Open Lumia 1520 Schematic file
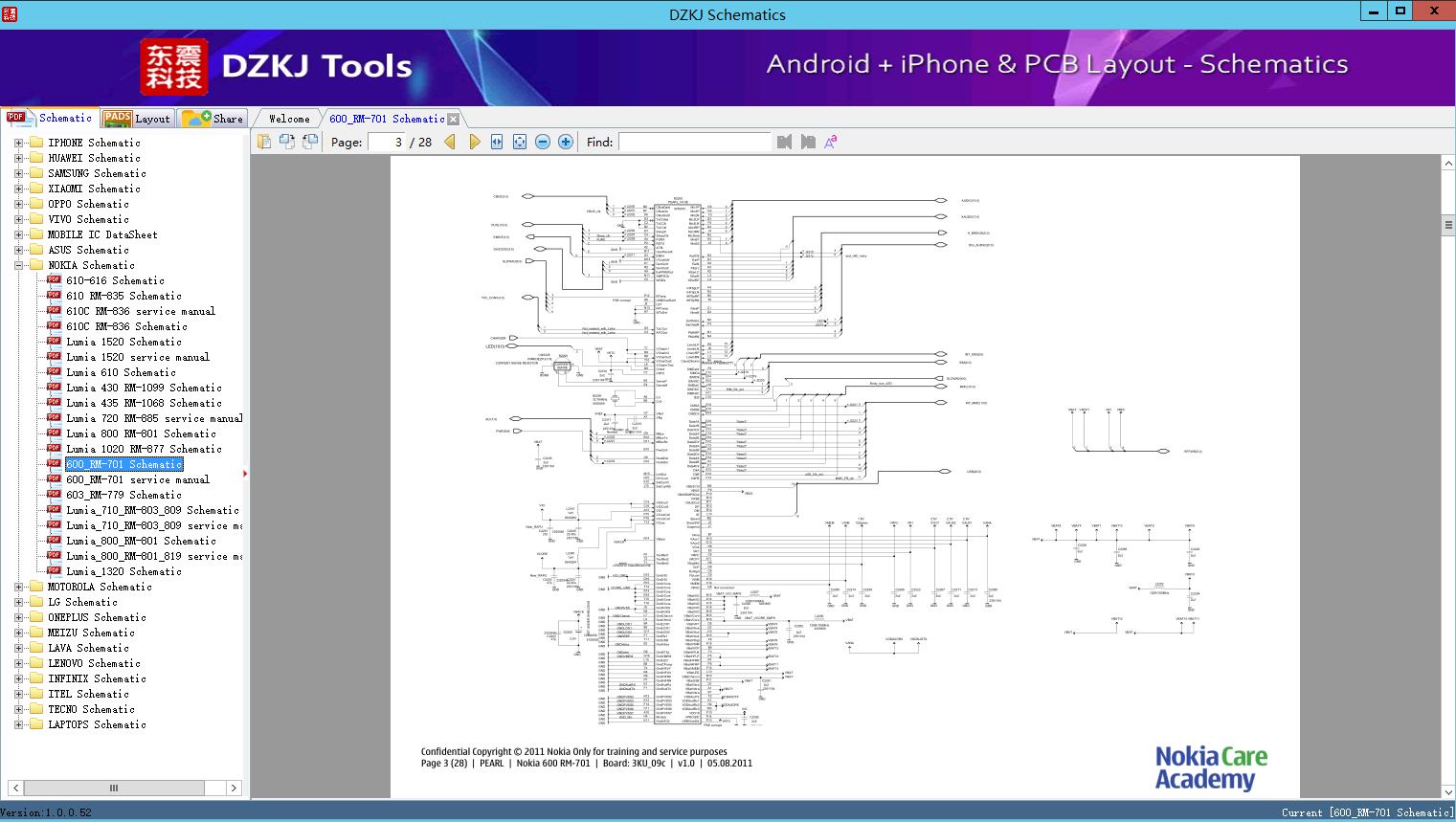This screenshot has height=822, width=1456. [123, 342]
